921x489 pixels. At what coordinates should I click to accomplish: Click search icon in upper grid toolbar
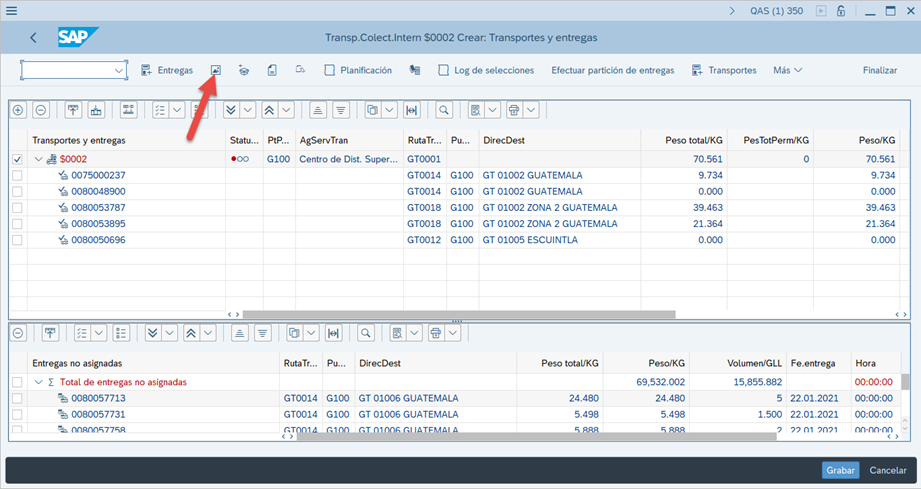coord(444,110)
